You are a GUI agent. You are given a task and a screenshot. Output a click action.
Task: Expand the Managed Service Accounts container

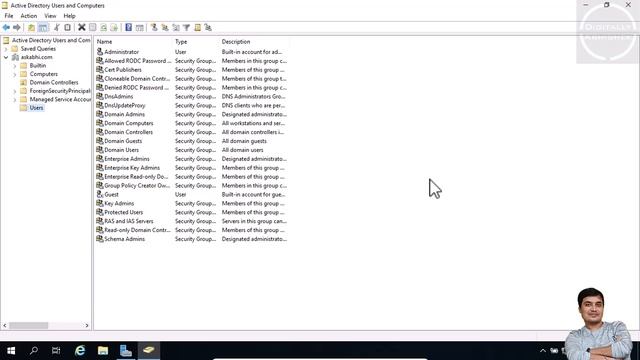point(15,100)
